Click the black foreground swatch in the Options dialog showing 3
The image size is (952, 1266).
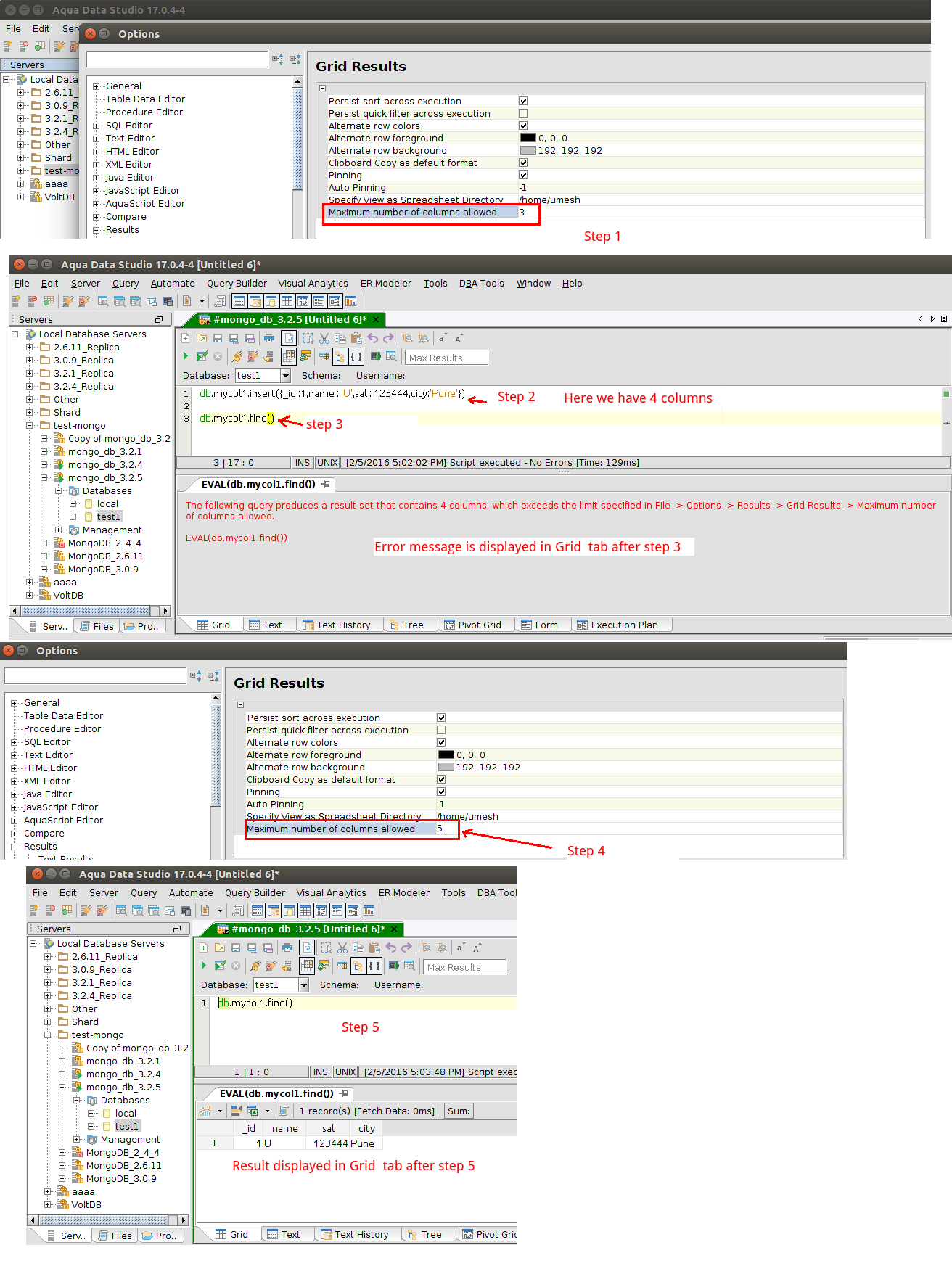pyautogui.click(x=528, y=138)
